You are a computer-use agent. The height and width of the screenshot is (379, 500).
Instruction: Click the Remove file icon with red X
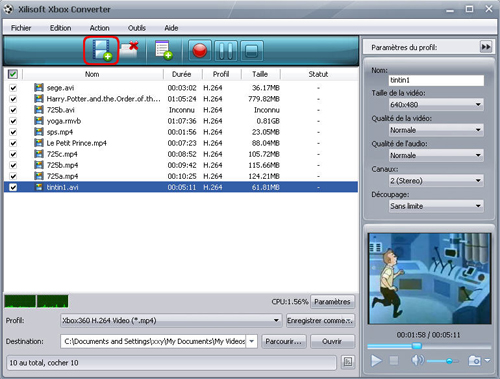tap(129, 49)
